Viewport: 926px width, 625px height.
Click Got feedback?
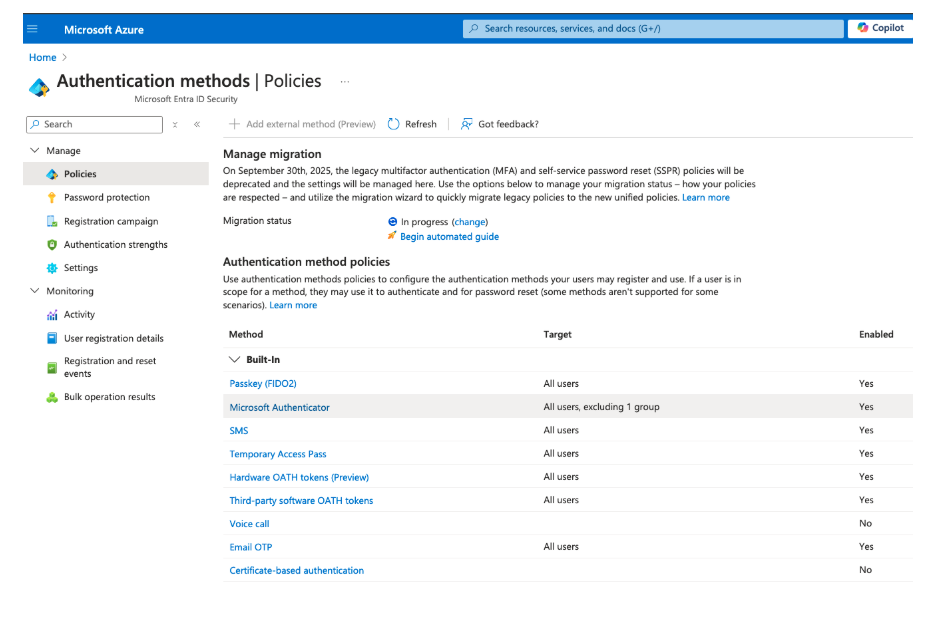point(500,124)
